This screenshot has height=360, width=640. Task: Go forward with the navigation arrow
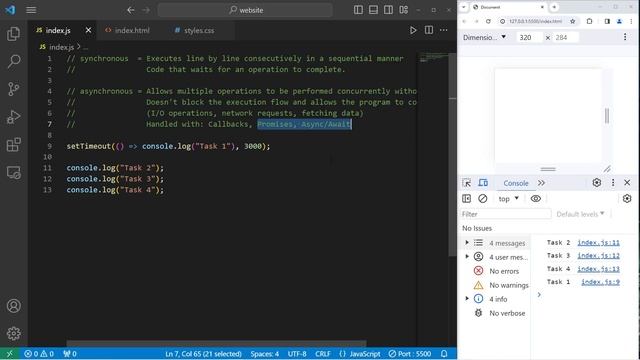[146, 10]
